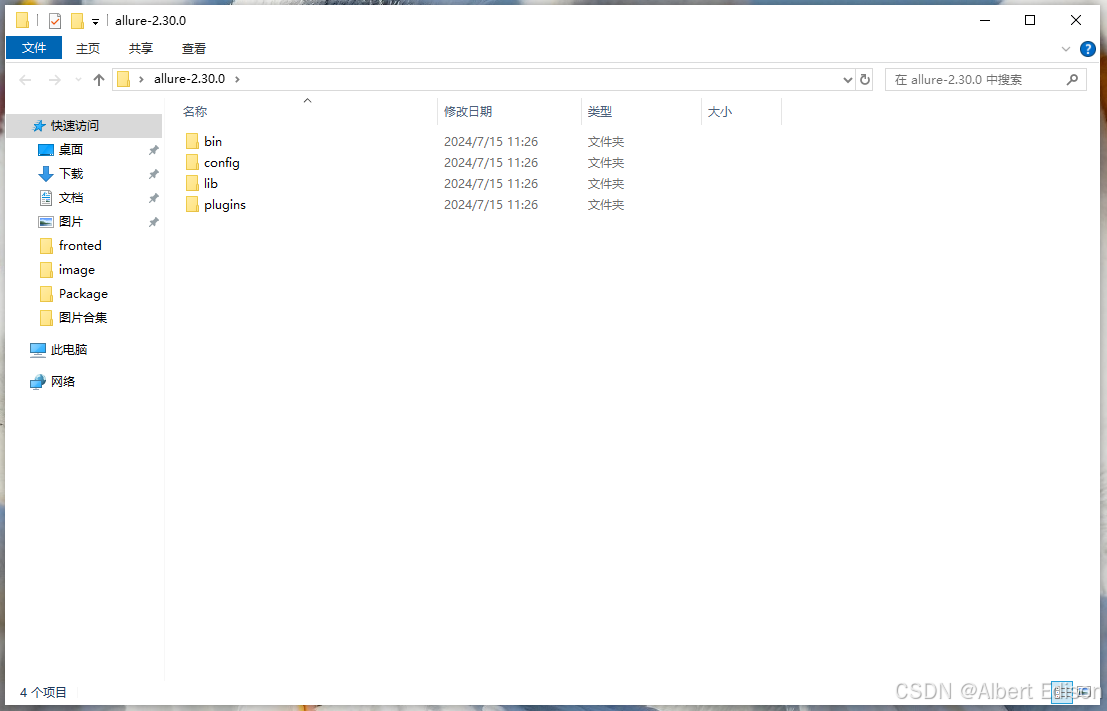This screenshot has width=1107, height=711.
Task: Click the new folder icon in title bar
Action: [77, 20]
